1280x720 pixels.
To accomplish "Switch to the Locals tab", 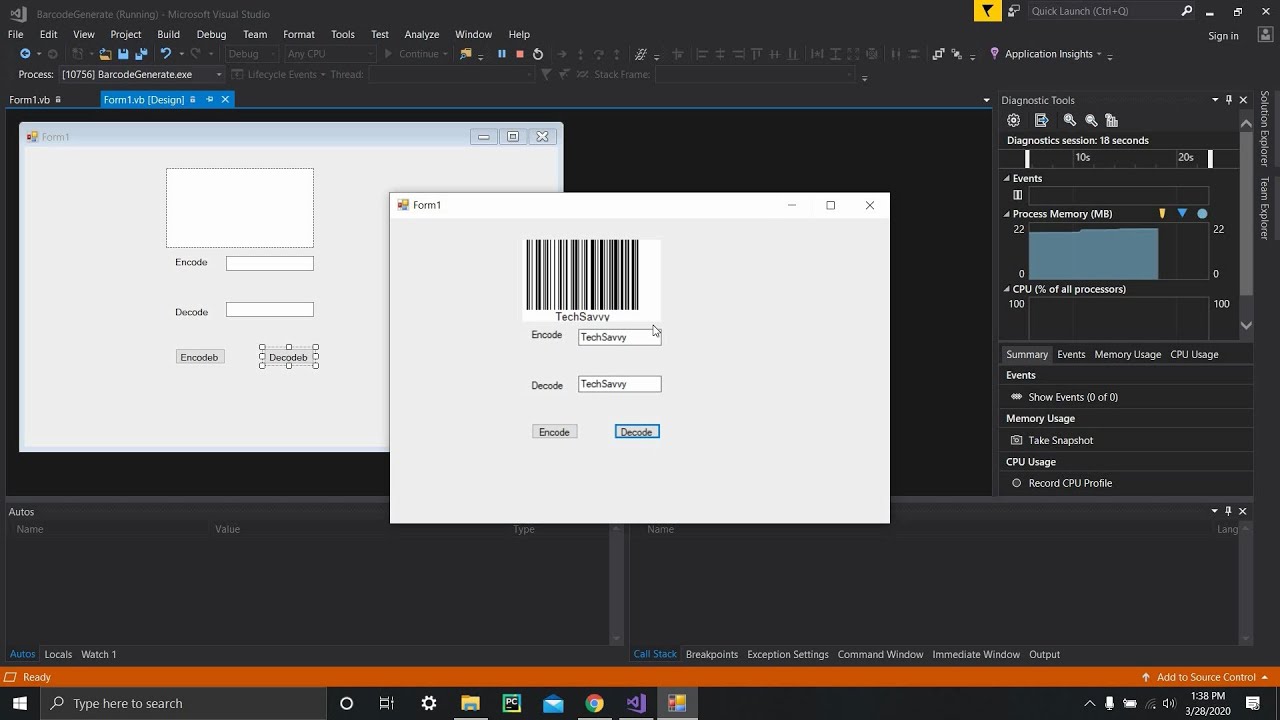I will pos(58,654).
